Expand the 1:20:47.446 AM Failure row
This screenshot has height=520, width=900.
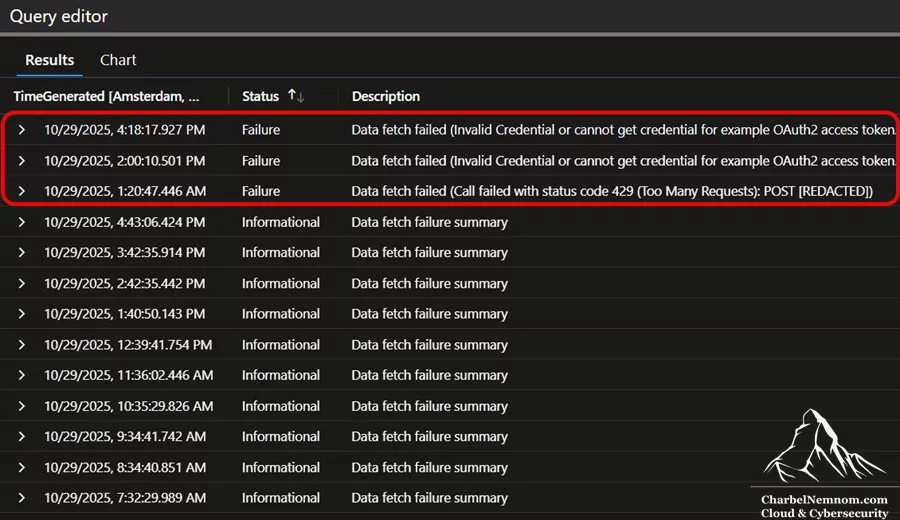(22, 191)
